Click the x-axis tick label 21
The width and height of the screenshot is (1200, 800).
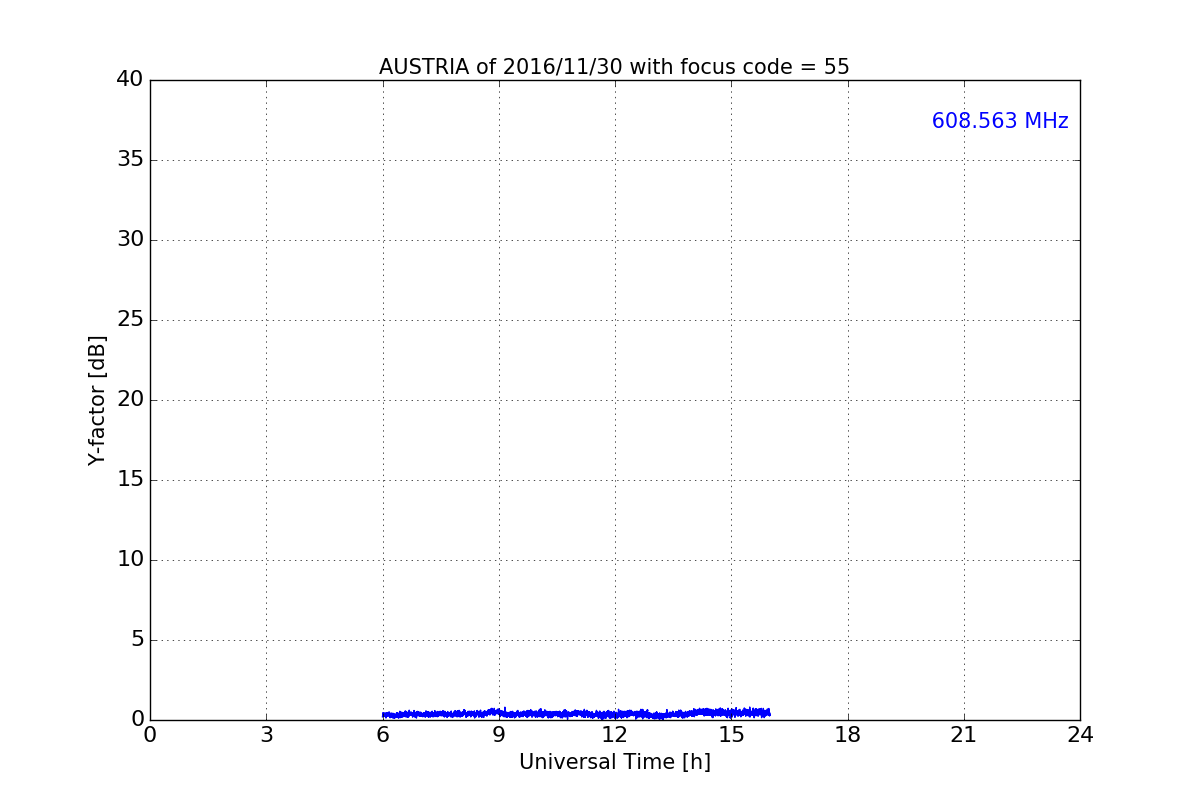pos(964,735)
